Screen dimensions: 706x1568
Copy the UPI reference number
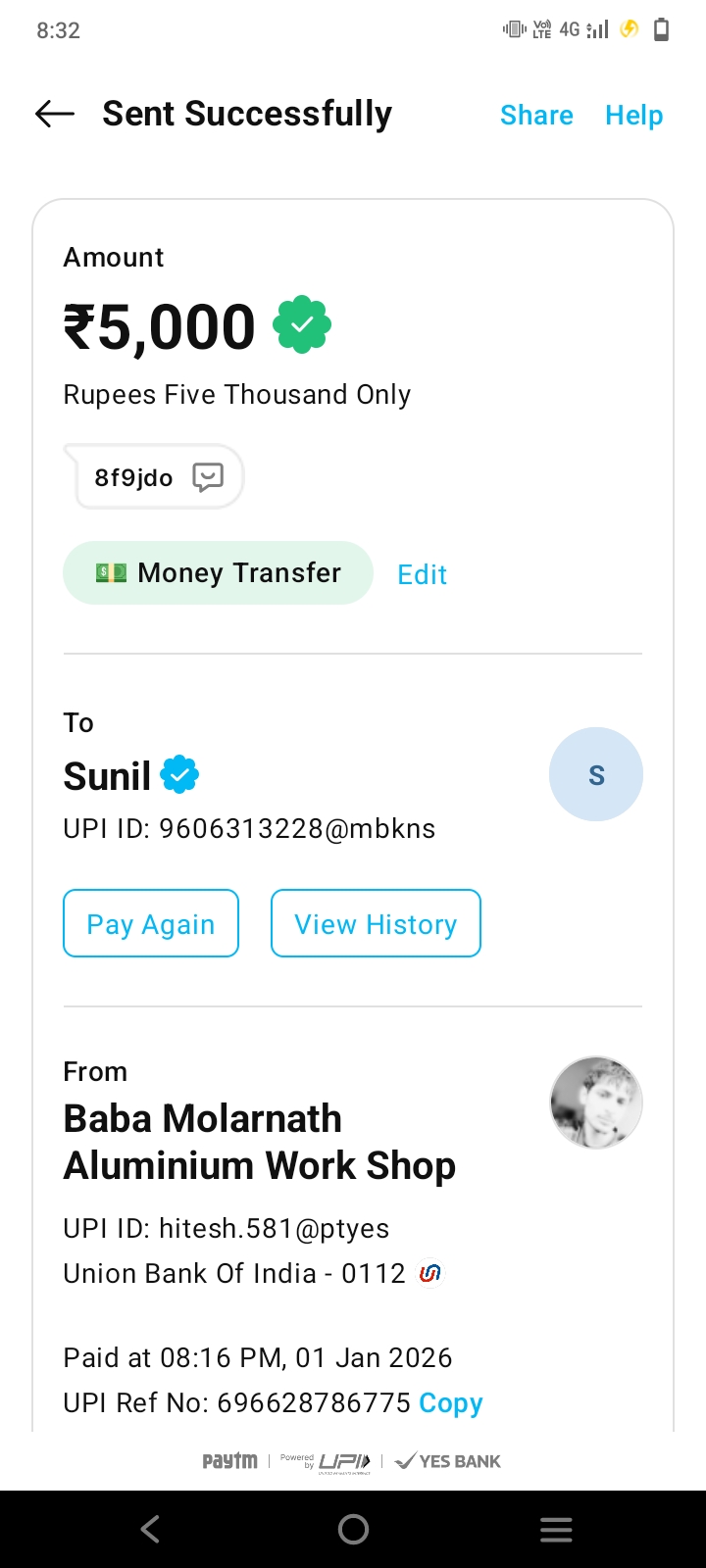click(450, 1402)
